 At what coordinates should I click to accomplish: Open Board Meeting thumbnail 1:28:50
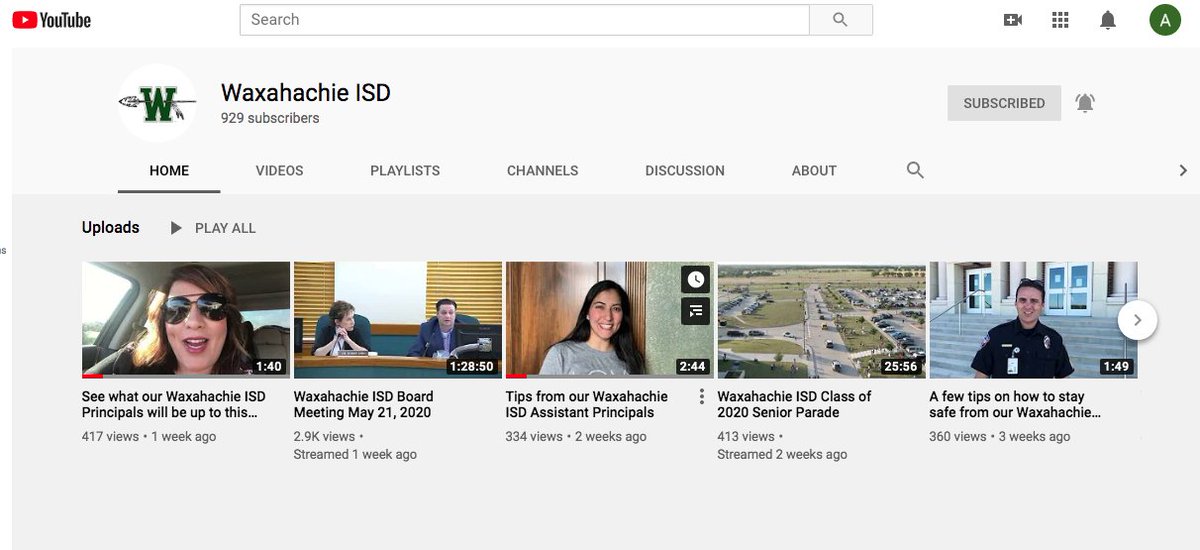(x=398, y=320)
